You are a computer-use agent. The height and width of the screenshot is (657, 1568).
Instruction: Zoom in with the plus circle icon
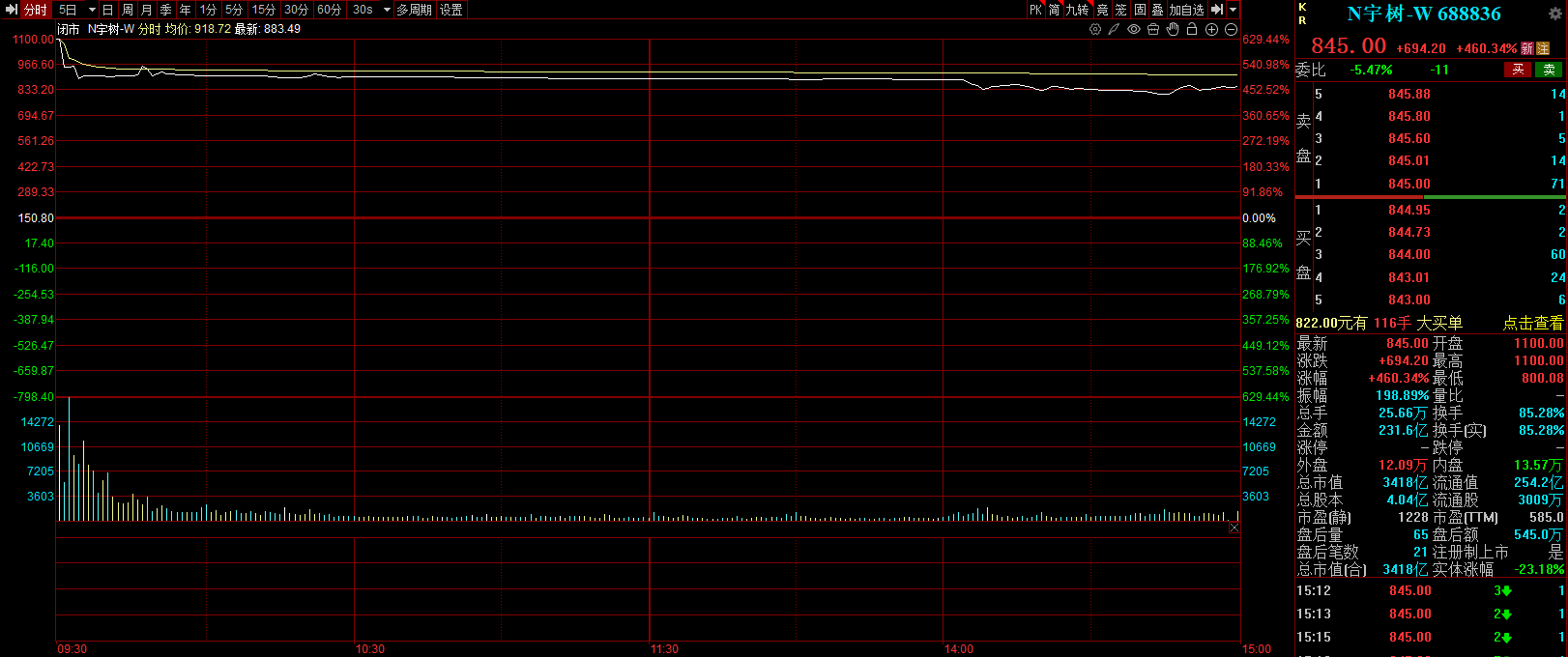1211,29
